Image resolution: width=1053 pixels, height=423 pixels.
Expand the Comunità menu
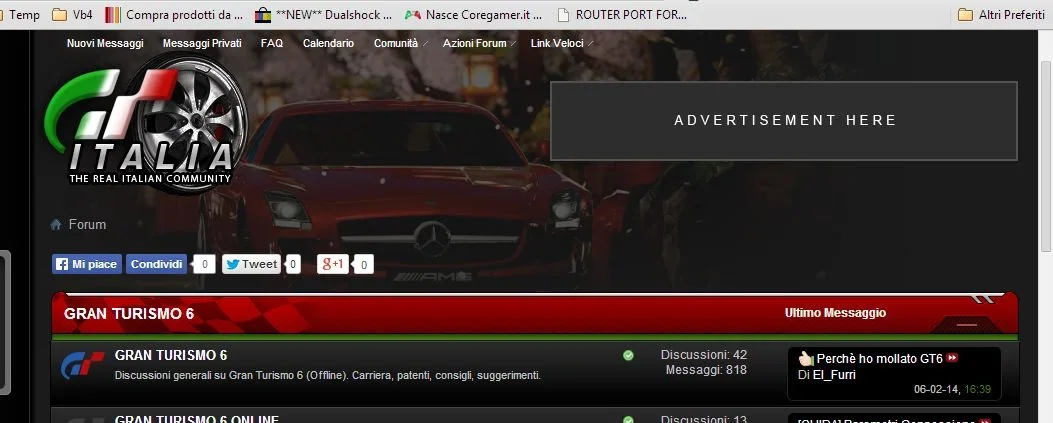399,43
